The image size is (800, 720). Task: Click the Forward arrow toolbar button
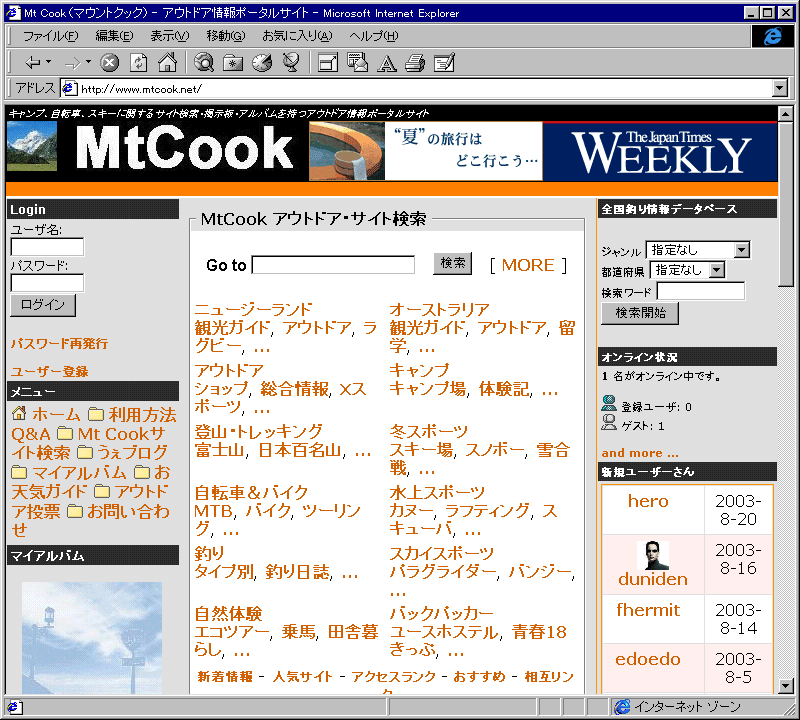[72, 63]
